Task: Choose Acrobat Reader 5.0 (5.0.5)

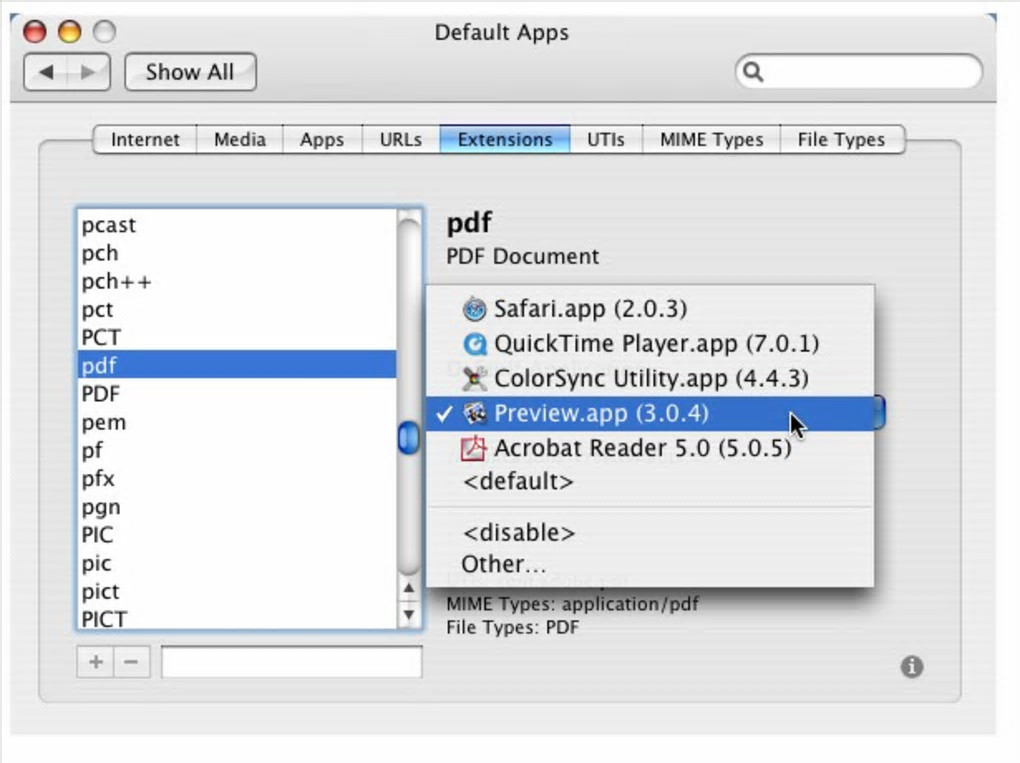Action: 650,448
